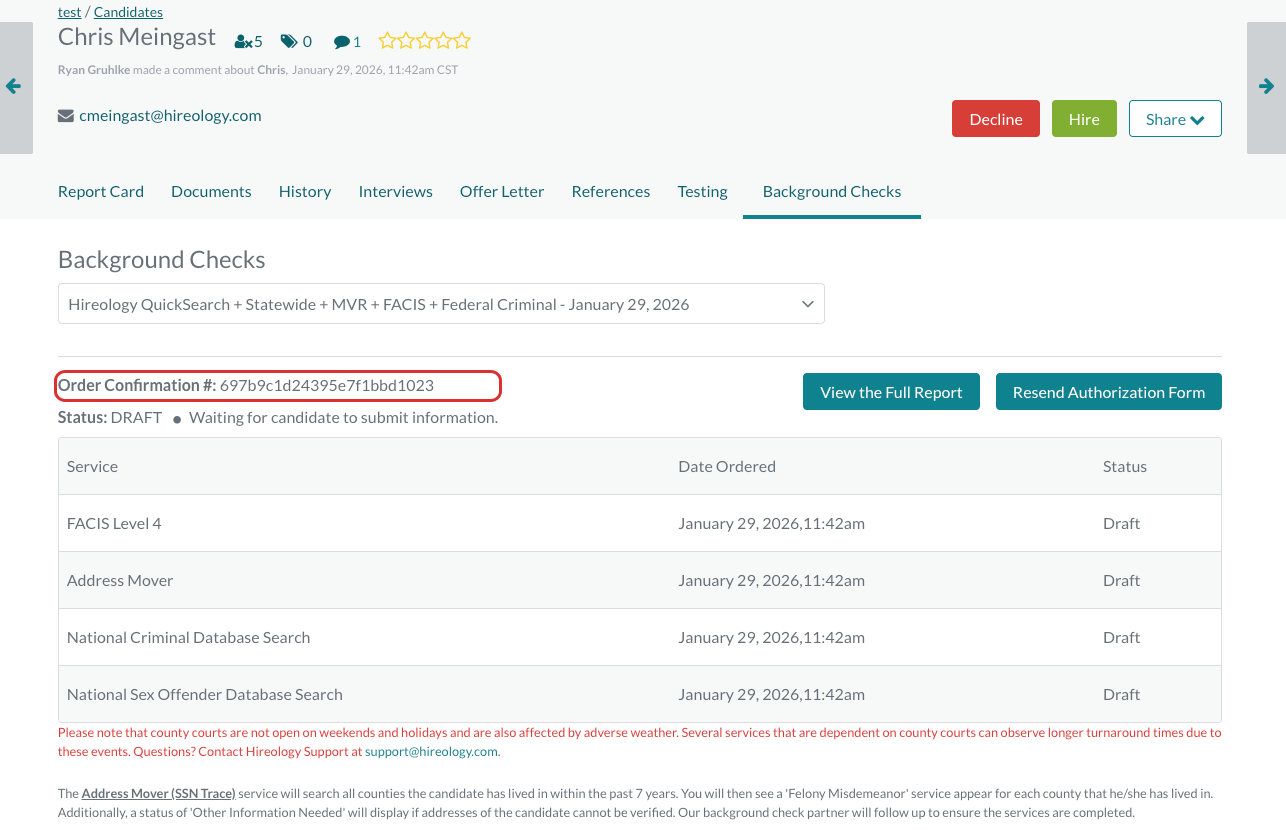Screen dimensions: 1286x830
Task: Switch to the Documents tab
Action: coord(211,191)
